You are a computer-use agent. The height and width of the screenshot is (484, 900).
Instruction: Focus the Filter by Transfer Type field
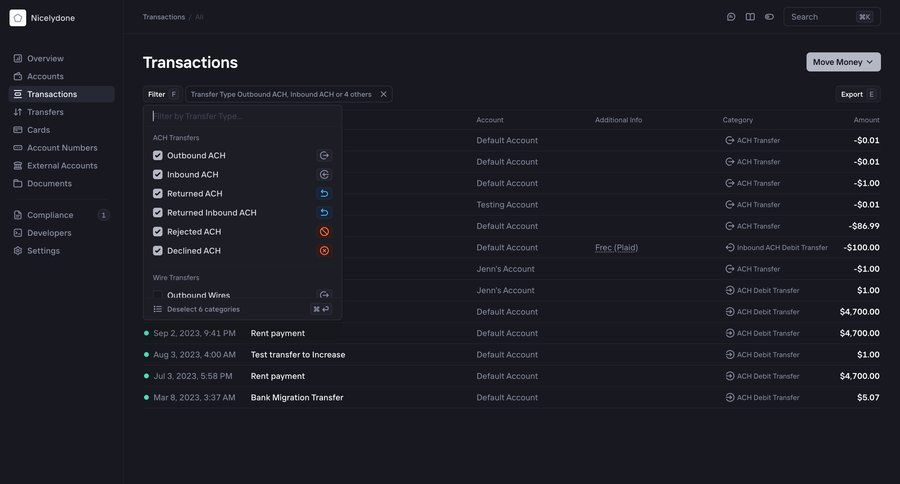(x=243, y=116)
